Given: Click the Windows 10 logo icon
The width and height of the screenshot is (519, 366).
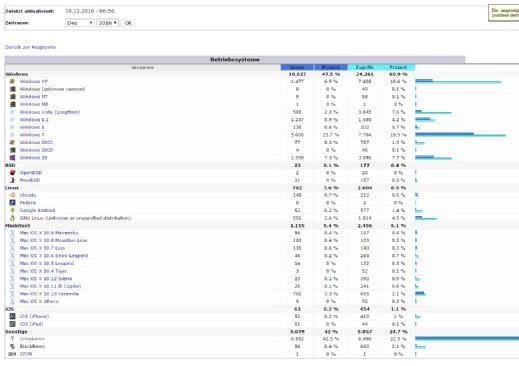Looking at the screenshot, I should pyautogui.click(x=12, y=157).
